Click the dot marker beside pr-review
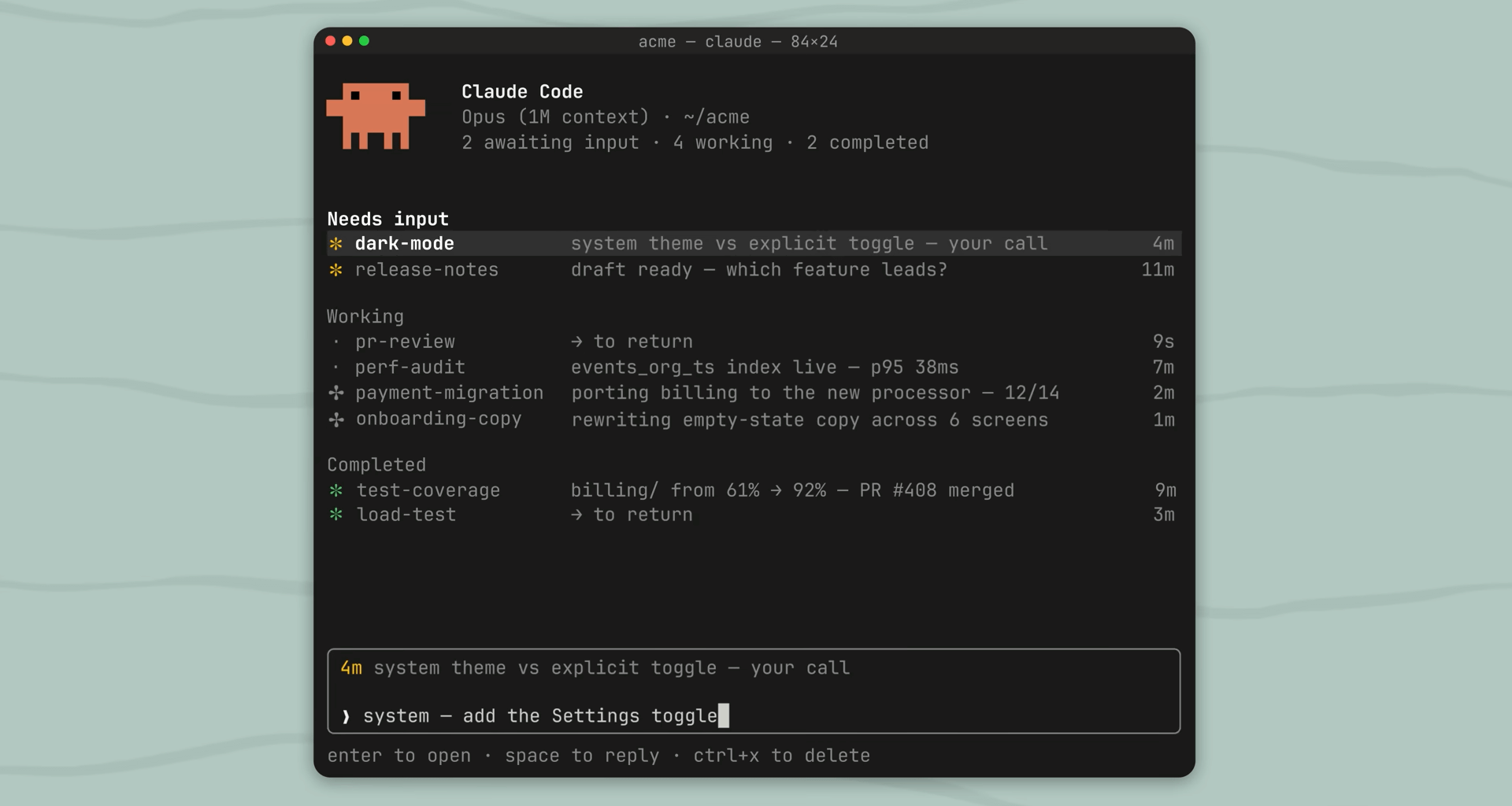This screenshot has width=1512, height=806. coord(336,342)
